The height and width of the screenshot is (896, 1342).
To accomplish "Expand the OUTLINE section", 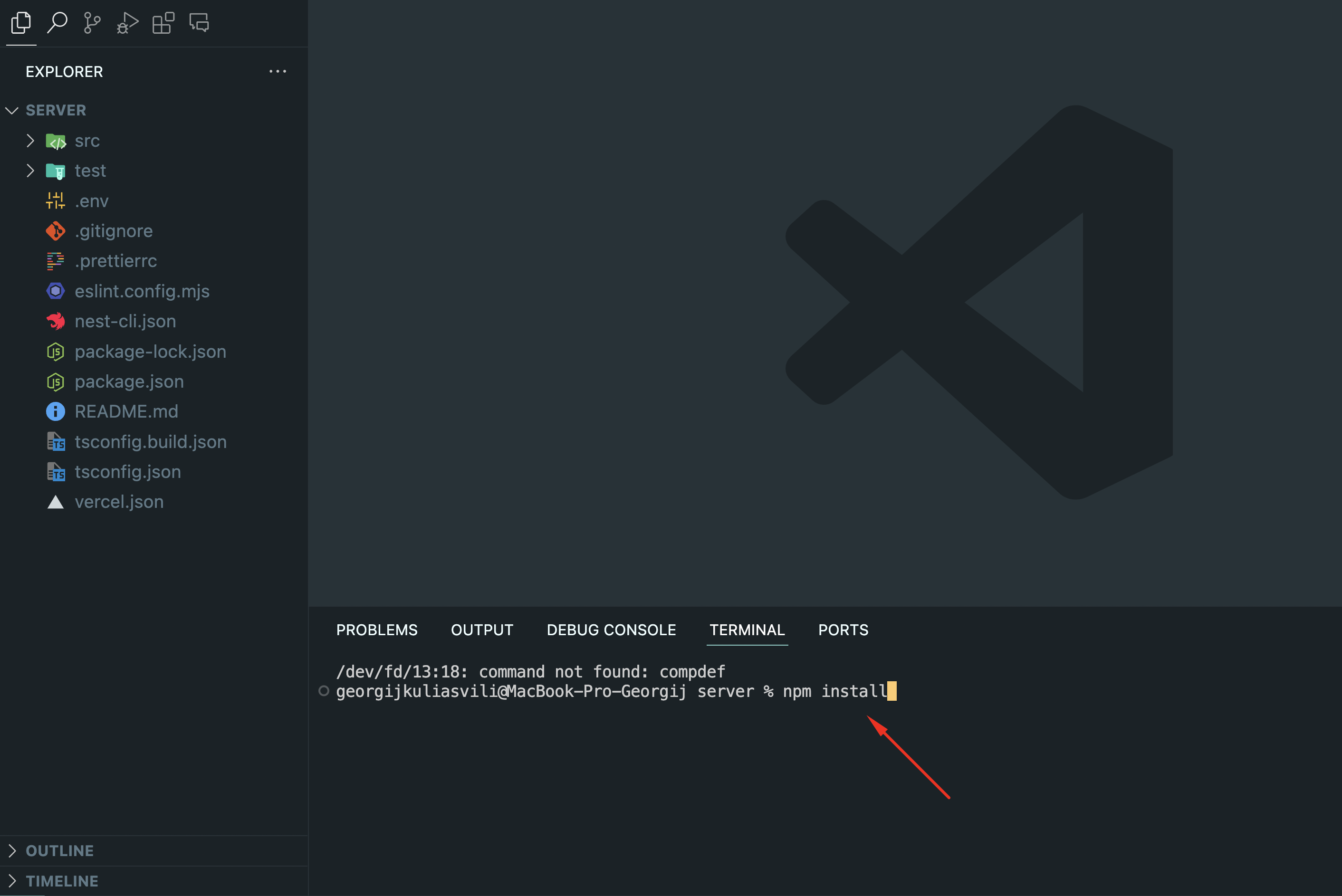I will click(12, 851).
